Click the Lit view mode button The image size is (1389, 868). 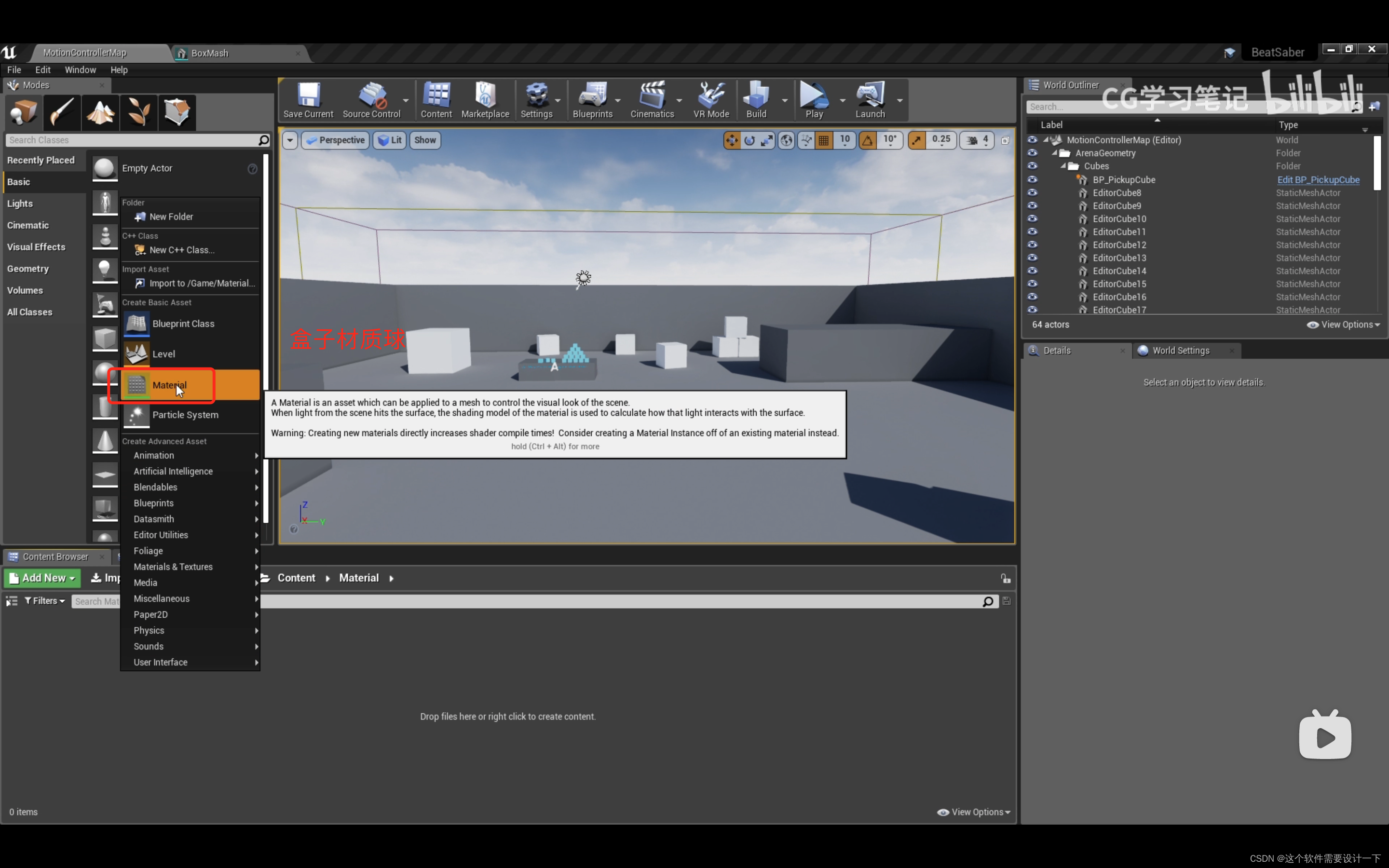tap(390, 140)
